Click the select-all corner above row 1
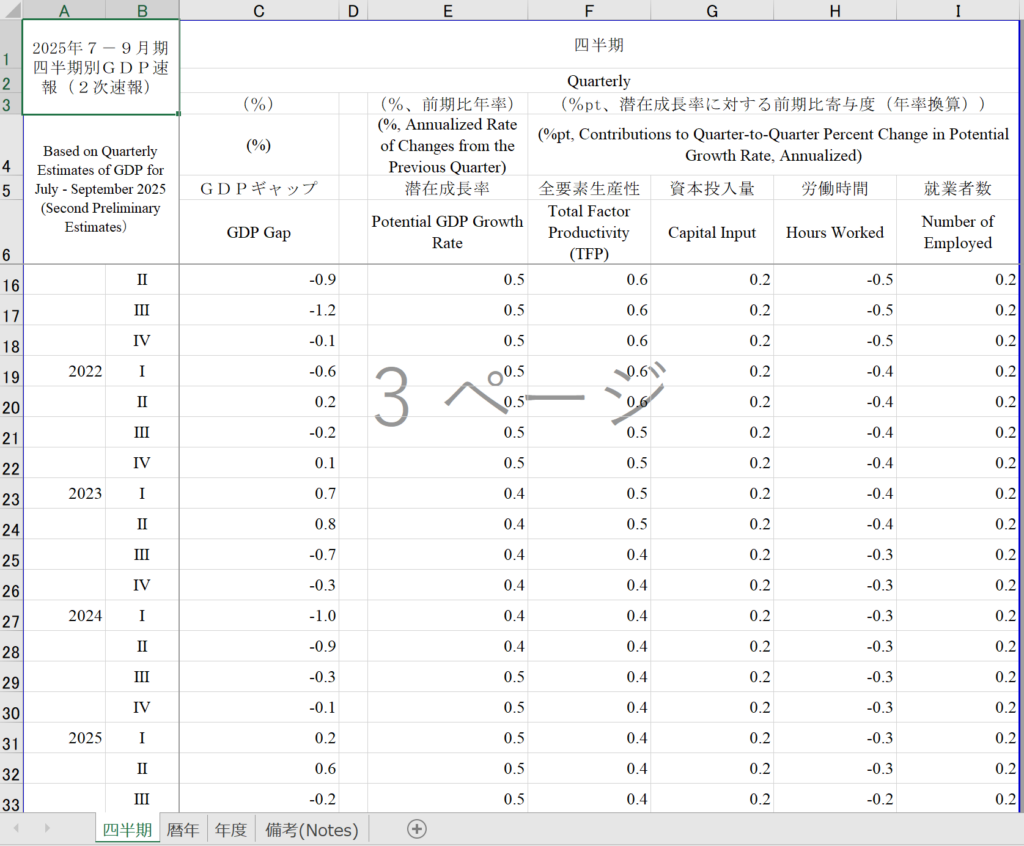 pos(11,10)
